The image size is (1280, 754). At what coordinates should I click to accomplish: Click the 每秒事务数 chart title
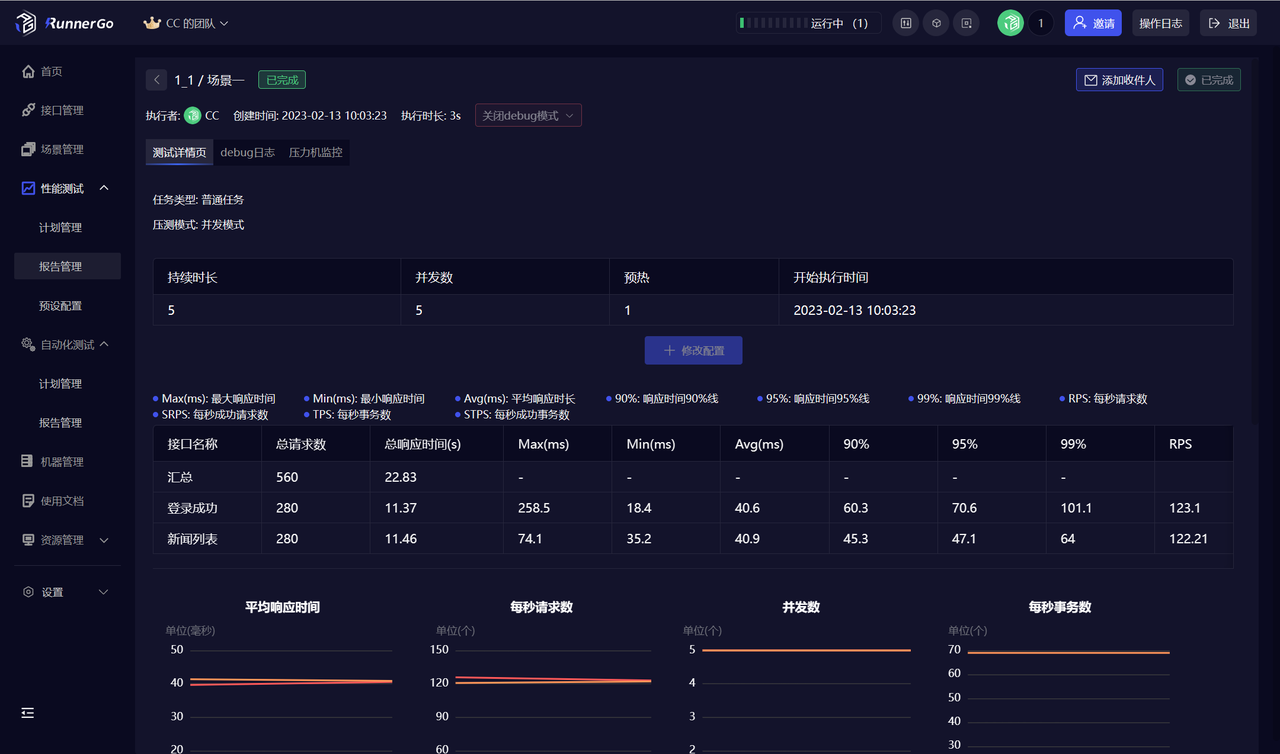tap(1060, 607)
